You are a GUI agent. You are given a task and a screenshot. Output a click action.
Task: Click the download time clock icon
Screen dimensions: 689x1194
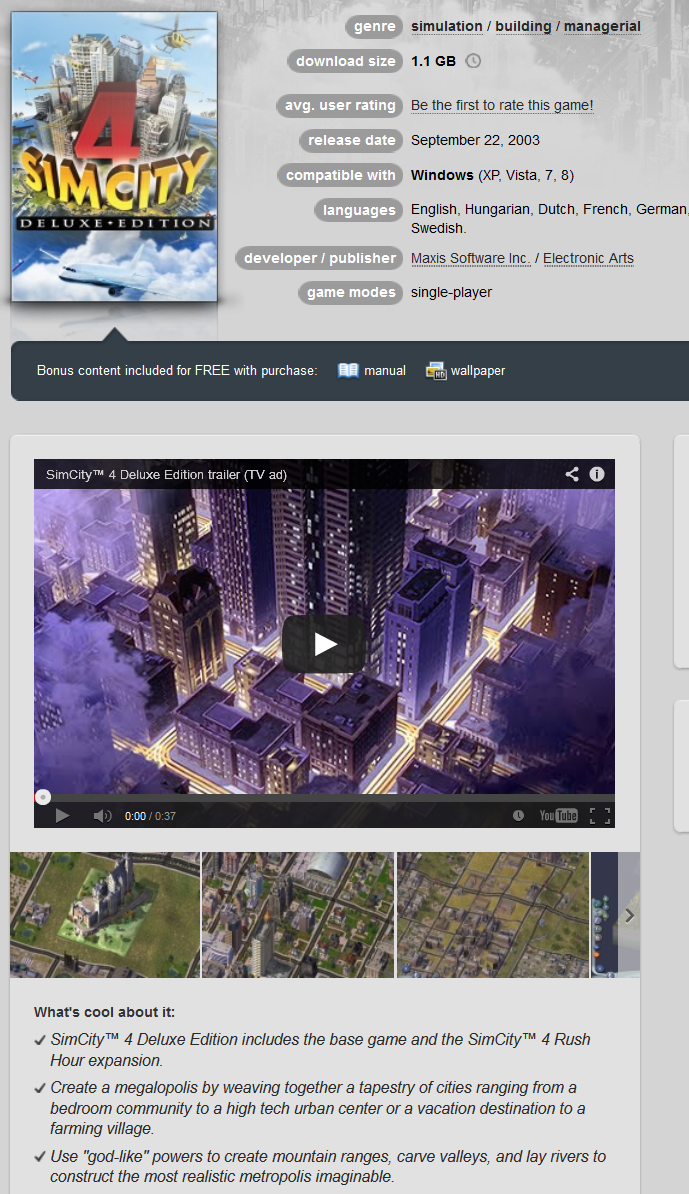pyautogui.click(x=473, y=61)
